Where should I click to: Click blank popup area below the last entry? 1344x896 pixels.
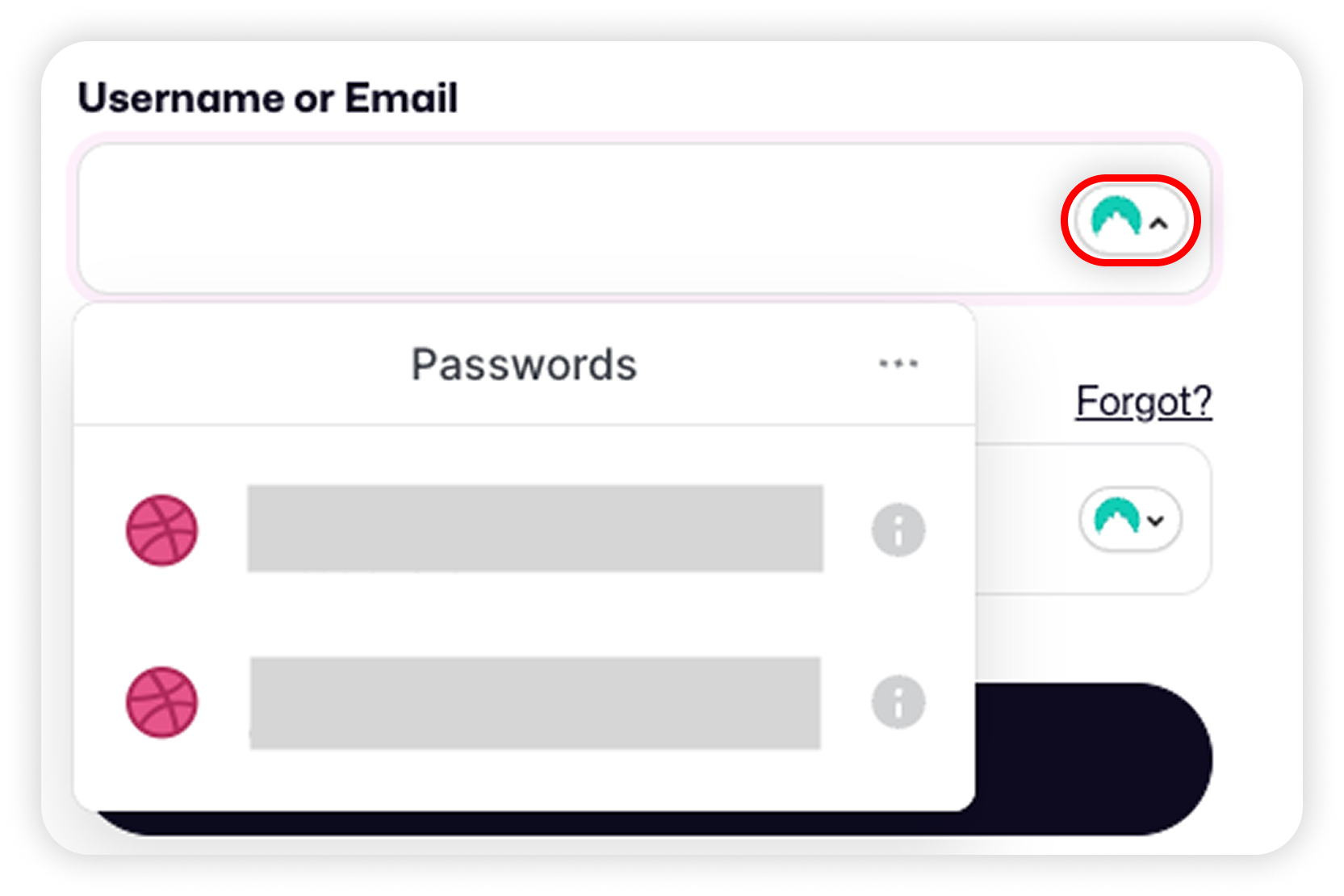525,783
